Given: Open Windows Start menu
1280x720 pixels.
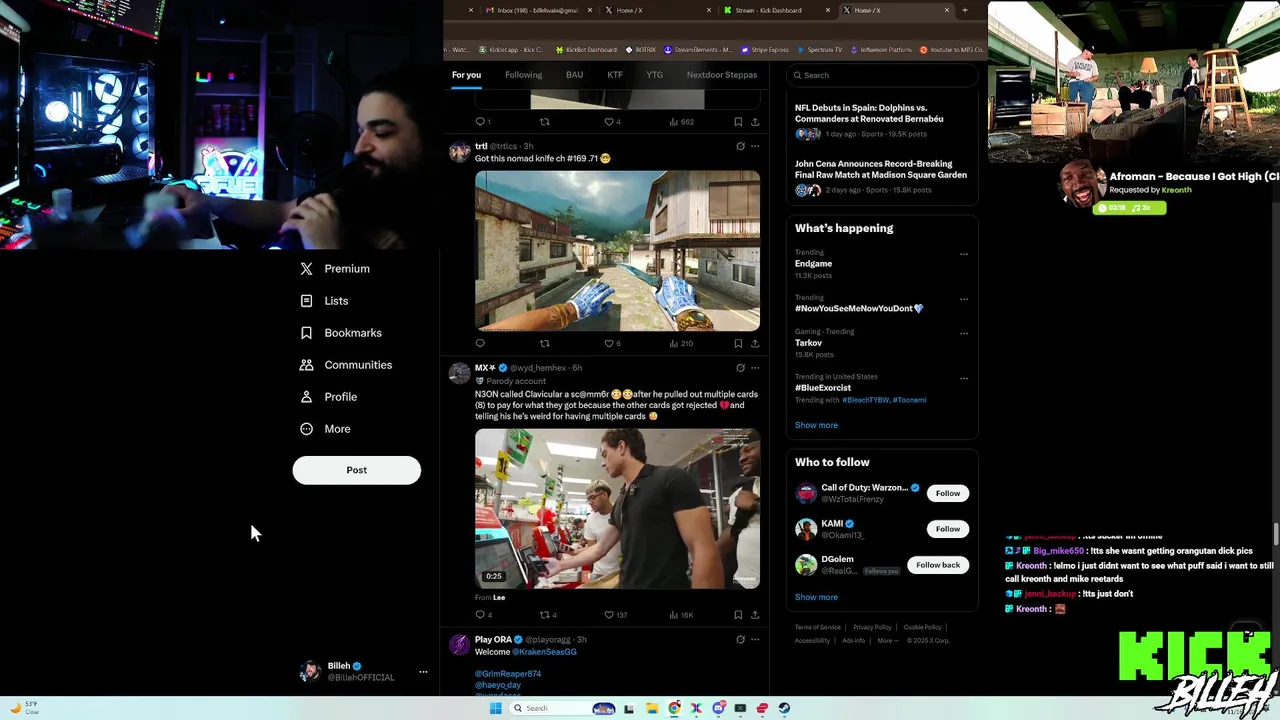Looking at the screenshot, I should 495,708.
